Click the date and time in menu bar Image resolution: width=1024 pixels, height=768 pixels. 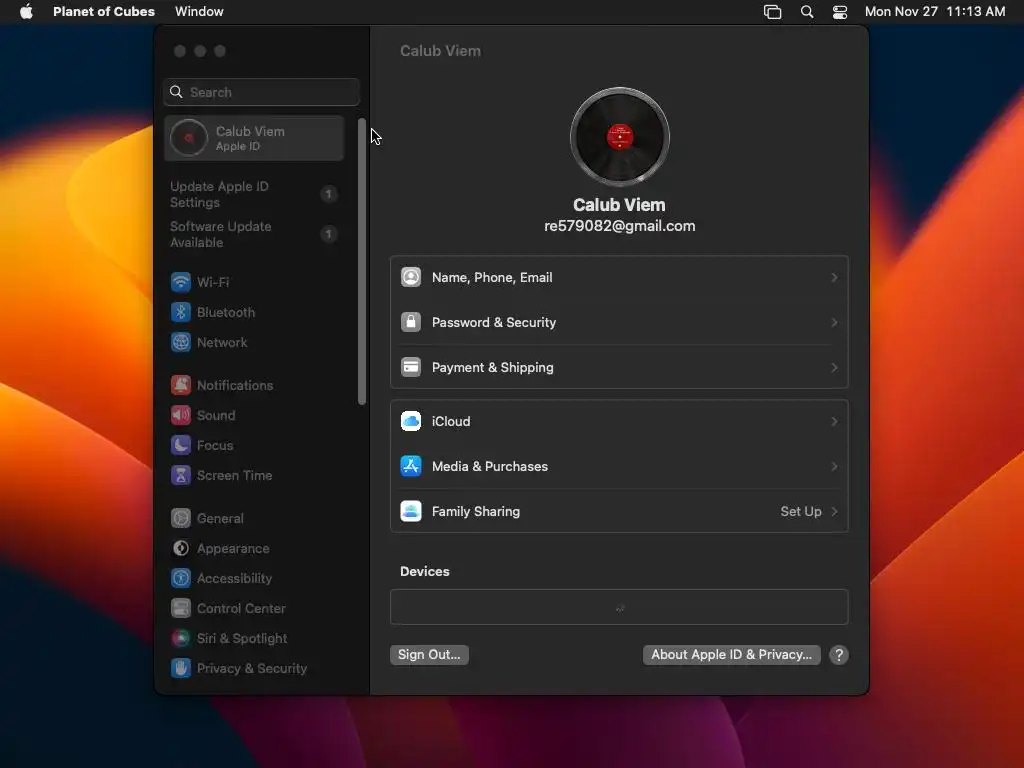pos(935,12)
